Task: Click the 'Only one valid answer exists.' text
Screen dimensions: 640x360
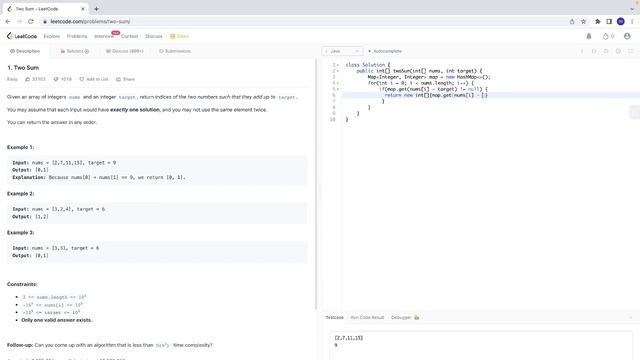Action: coord(57,320)
